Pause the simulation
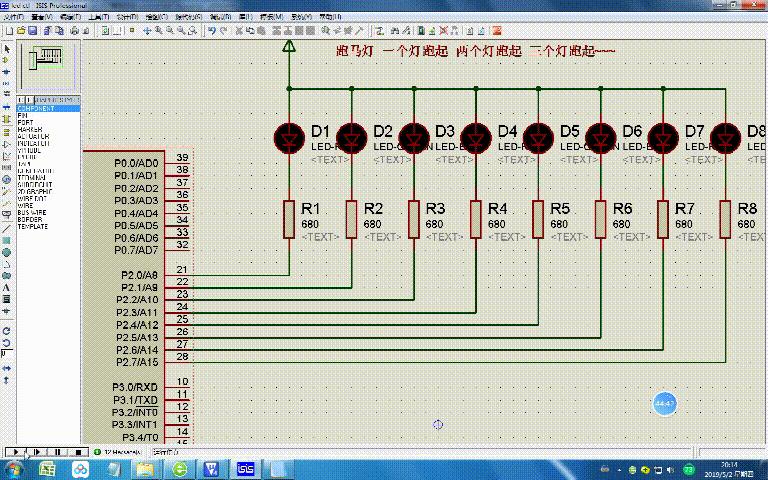Screen dimensions: 768x480 click(x=57, y=452)
